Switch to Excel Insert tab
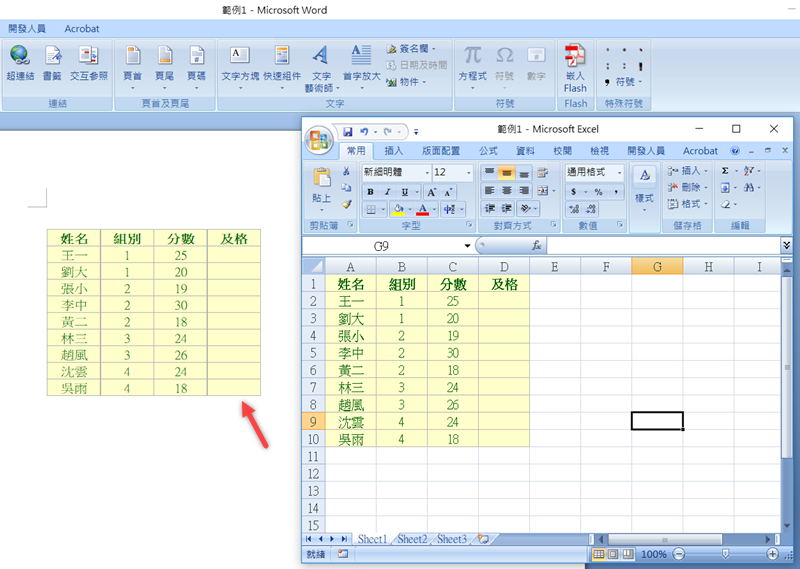The width and height of the screenshot is (800, 569). pyautogui.click(x=393, y=151)
